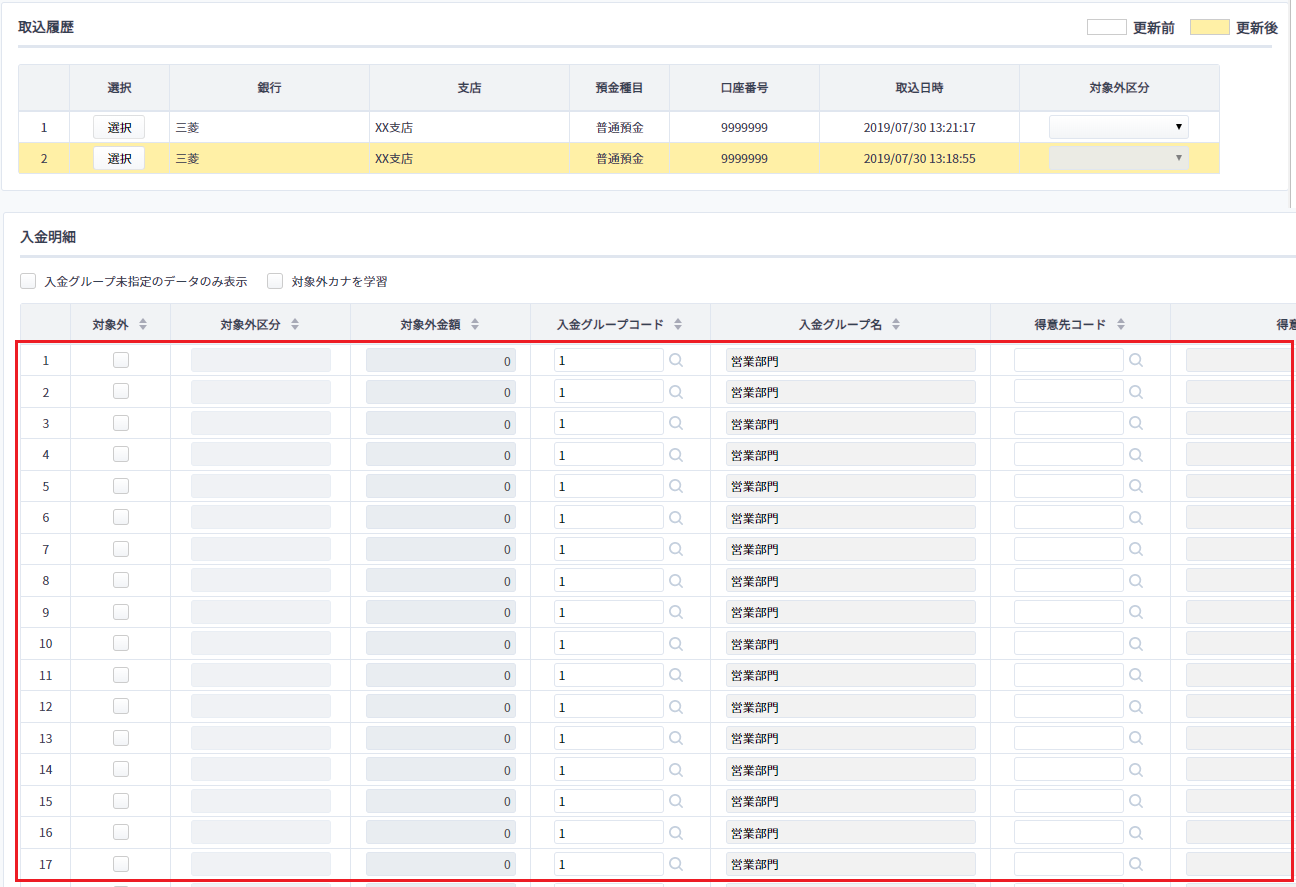Open group code search in row 3
This screenshot has height=887, width=1296.
coord(676,423)
